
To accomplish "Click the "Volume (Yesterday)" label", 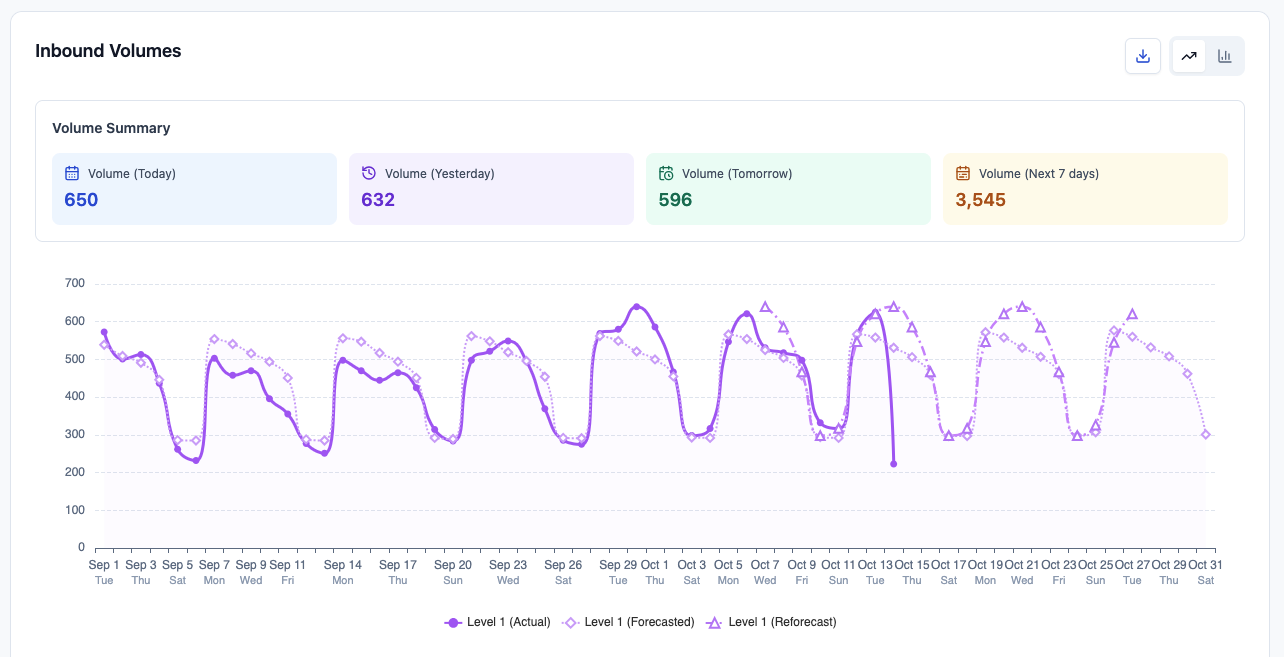I will pyautogui.click(x=440, y=174).
